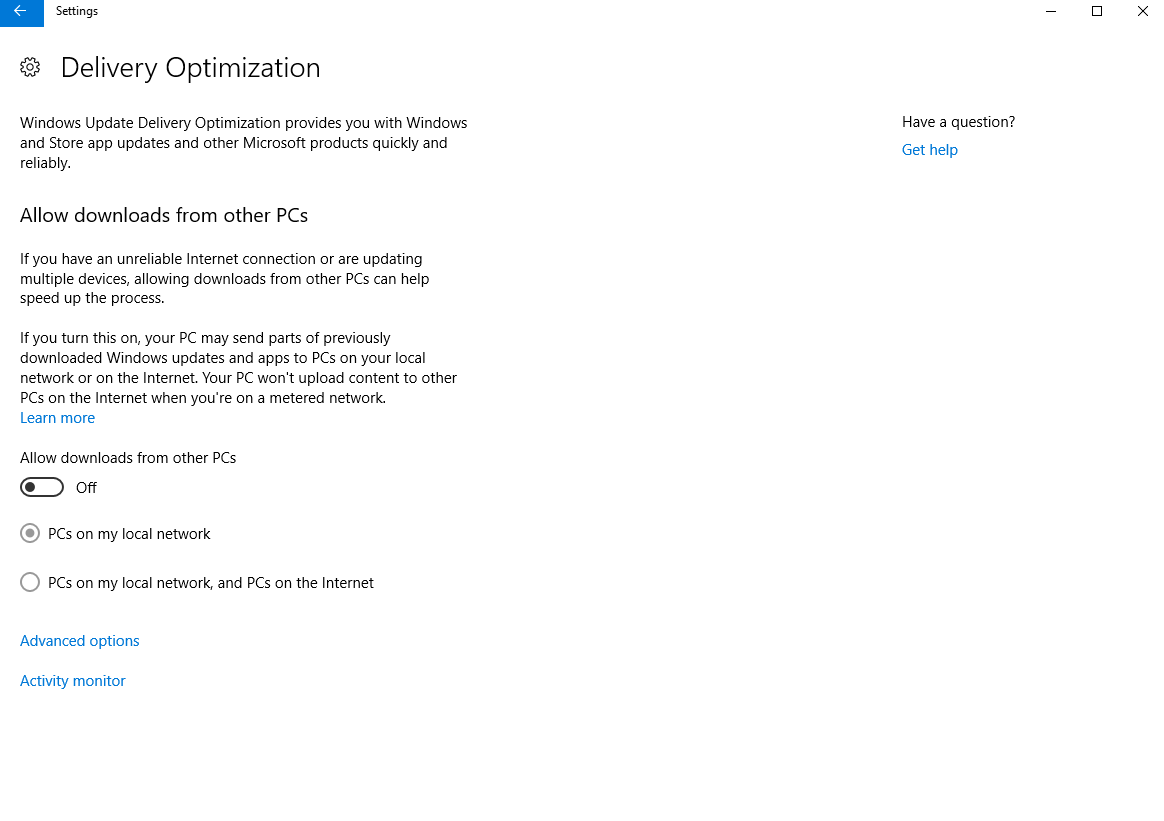Click the Settings title in the title bar

pyautogui.click(x=77, y=12)
